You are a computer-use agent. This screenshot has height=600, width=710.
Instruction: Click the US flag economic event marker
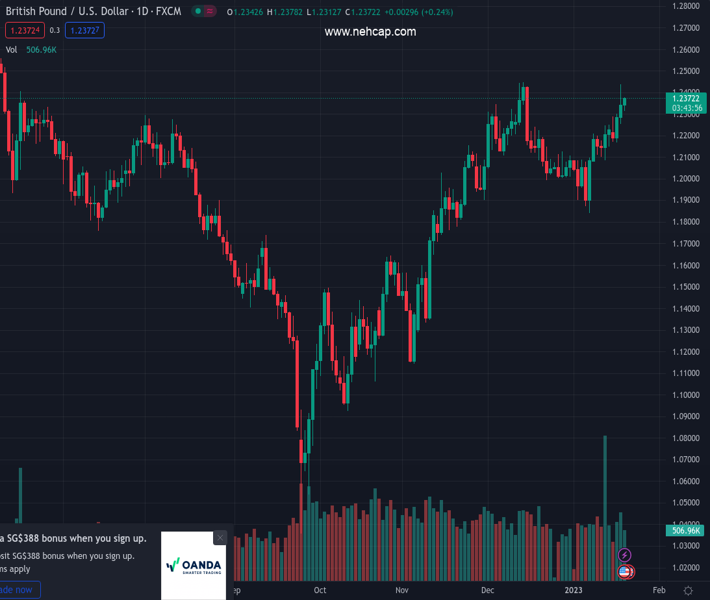click(x=626, y=572)
